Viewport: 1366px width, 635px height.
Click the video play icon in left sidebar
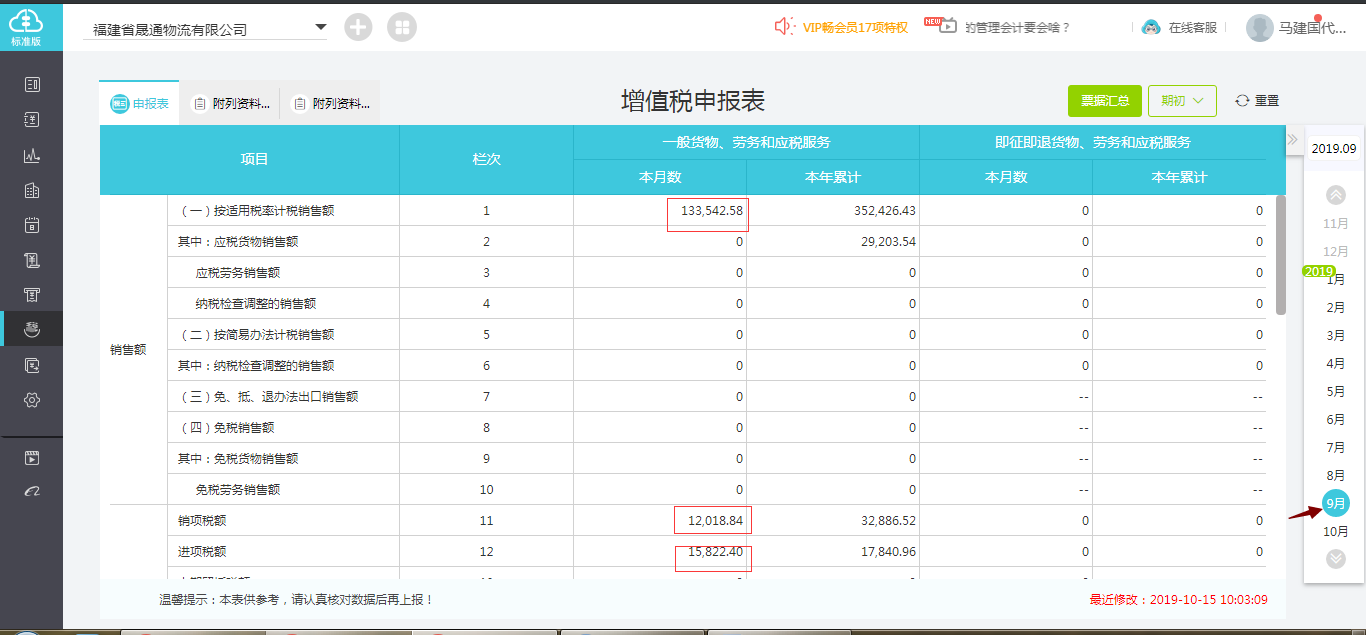32,458
